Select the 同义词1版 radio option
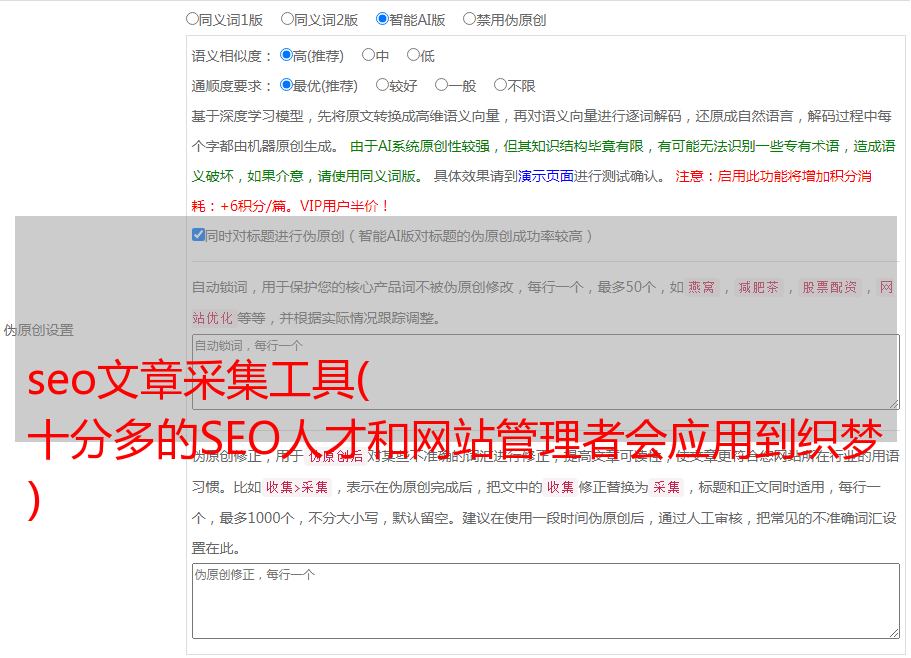The height and width of the screenshot is (658, 911). 192,19
